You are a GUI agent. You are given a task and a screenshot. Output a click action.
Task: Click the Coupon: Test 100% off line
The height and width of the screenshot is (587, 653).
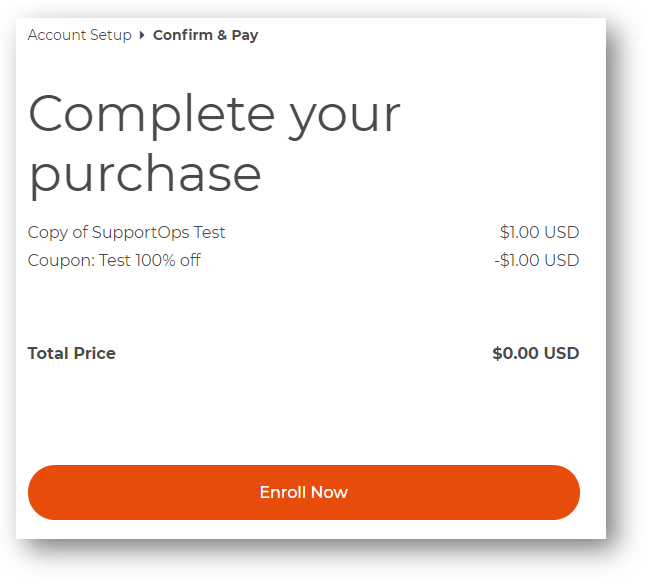114,260
